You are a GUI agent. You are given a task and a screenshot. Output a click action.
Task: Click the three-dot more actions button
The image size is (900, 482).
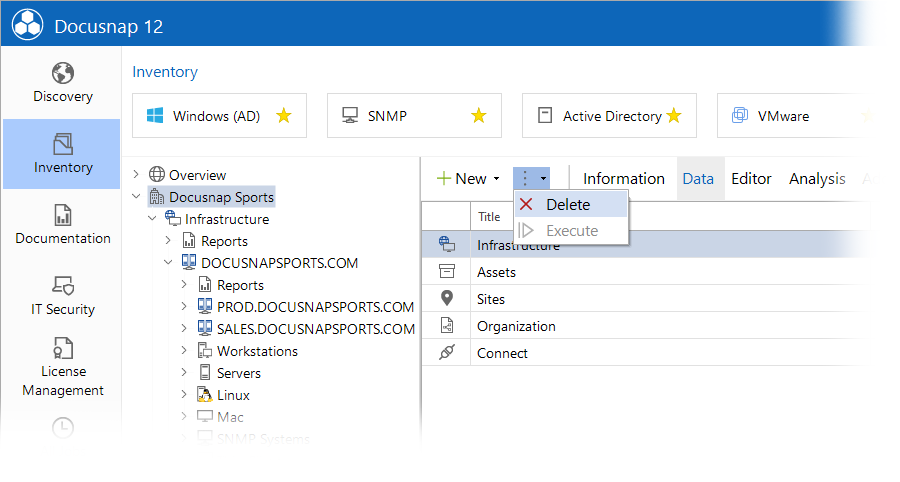532,178
